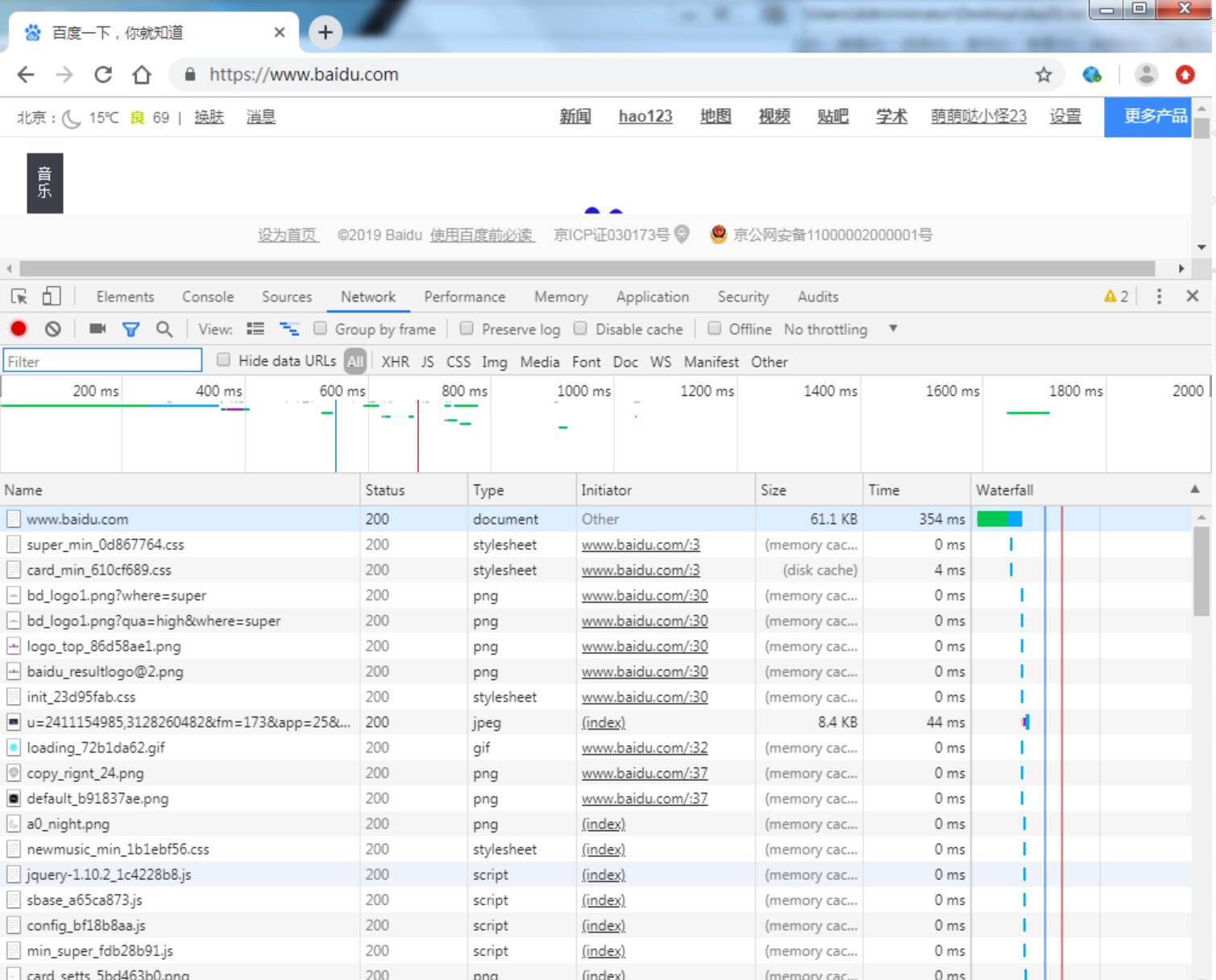Check Disable cache option

point(580,328)
